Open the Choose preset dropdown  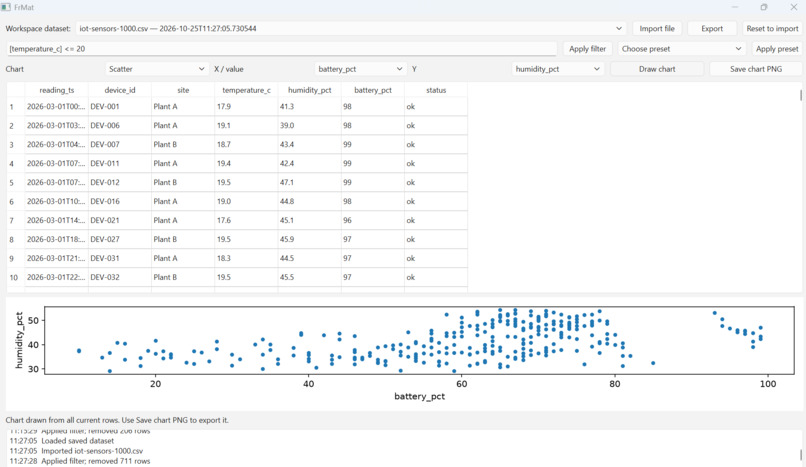682,49
